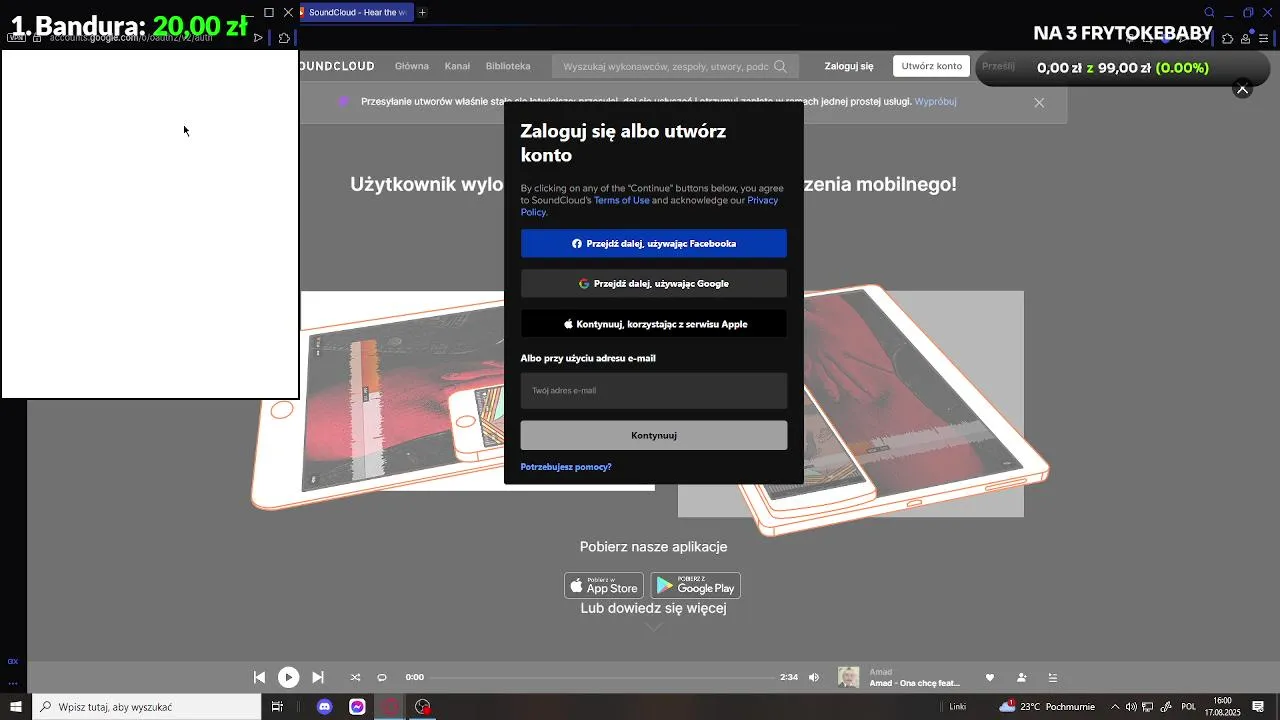This screenshot has height=720, width=1280.
Task: Open the 'Amad - Ona chcę feat...' track title
Action: [914, 683]
